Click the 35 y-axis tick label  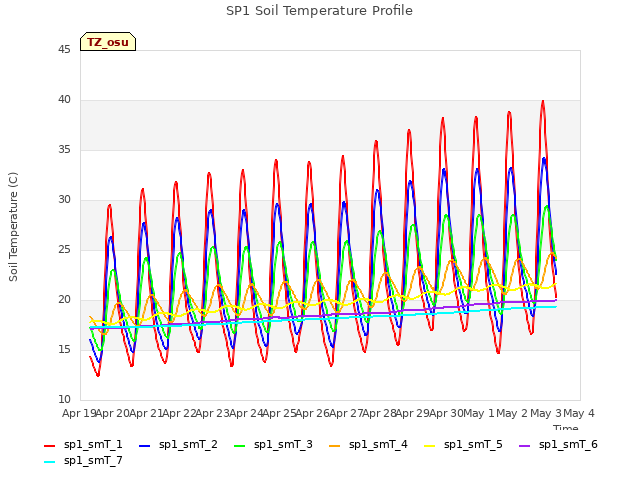point(64,150)
